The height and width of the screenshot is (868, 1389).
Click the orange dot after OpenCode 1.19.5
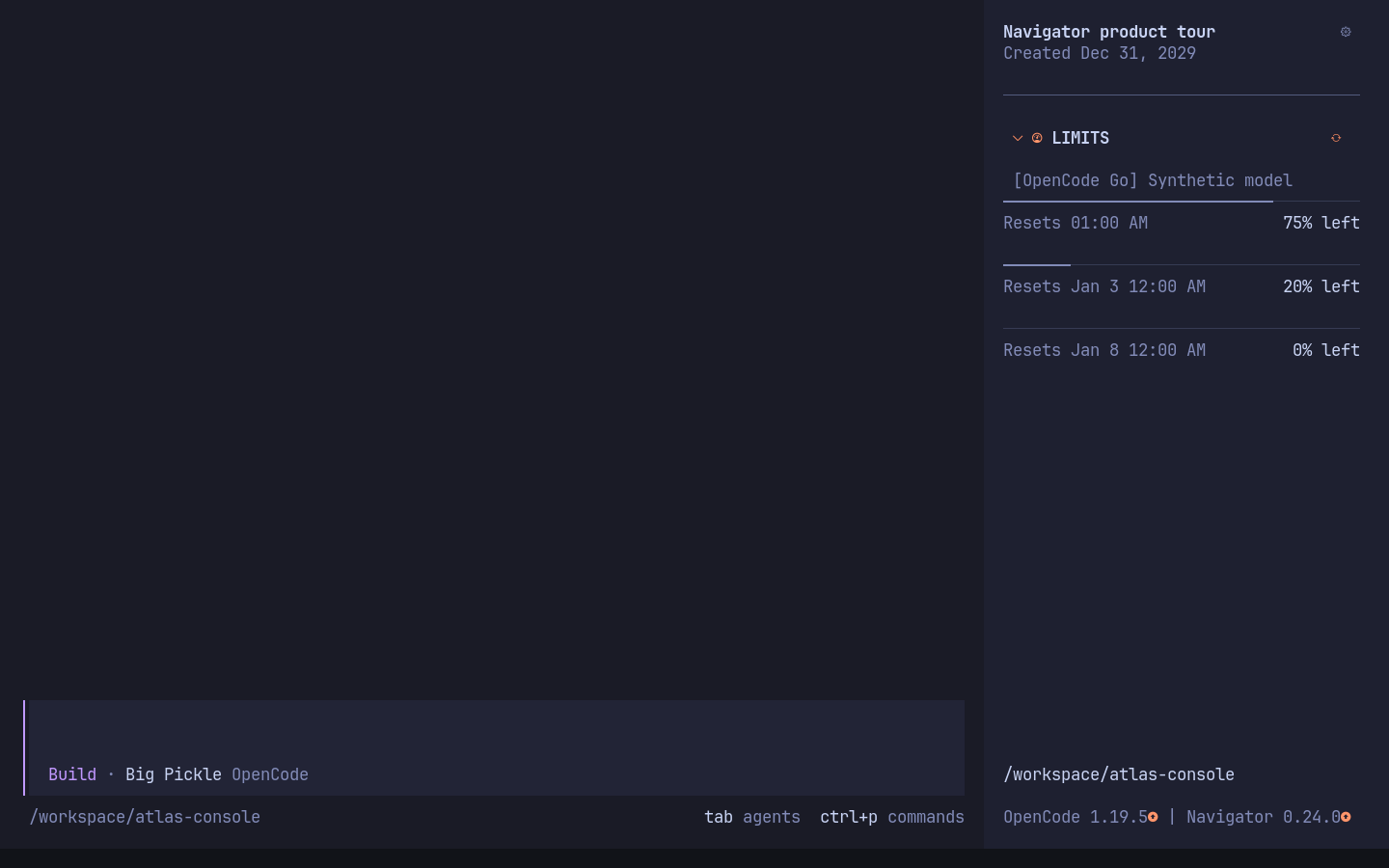1153,817
